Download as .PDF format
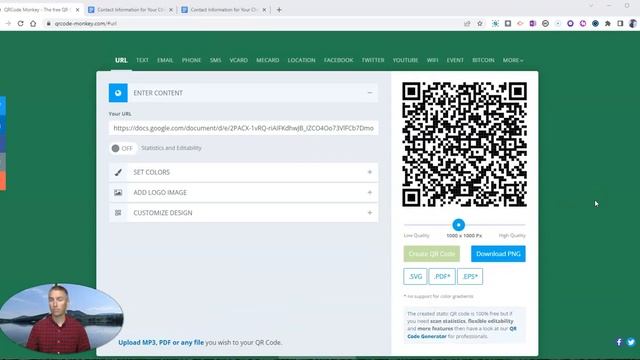This screenshot has width=640, height=360. (x=442, y=276)
